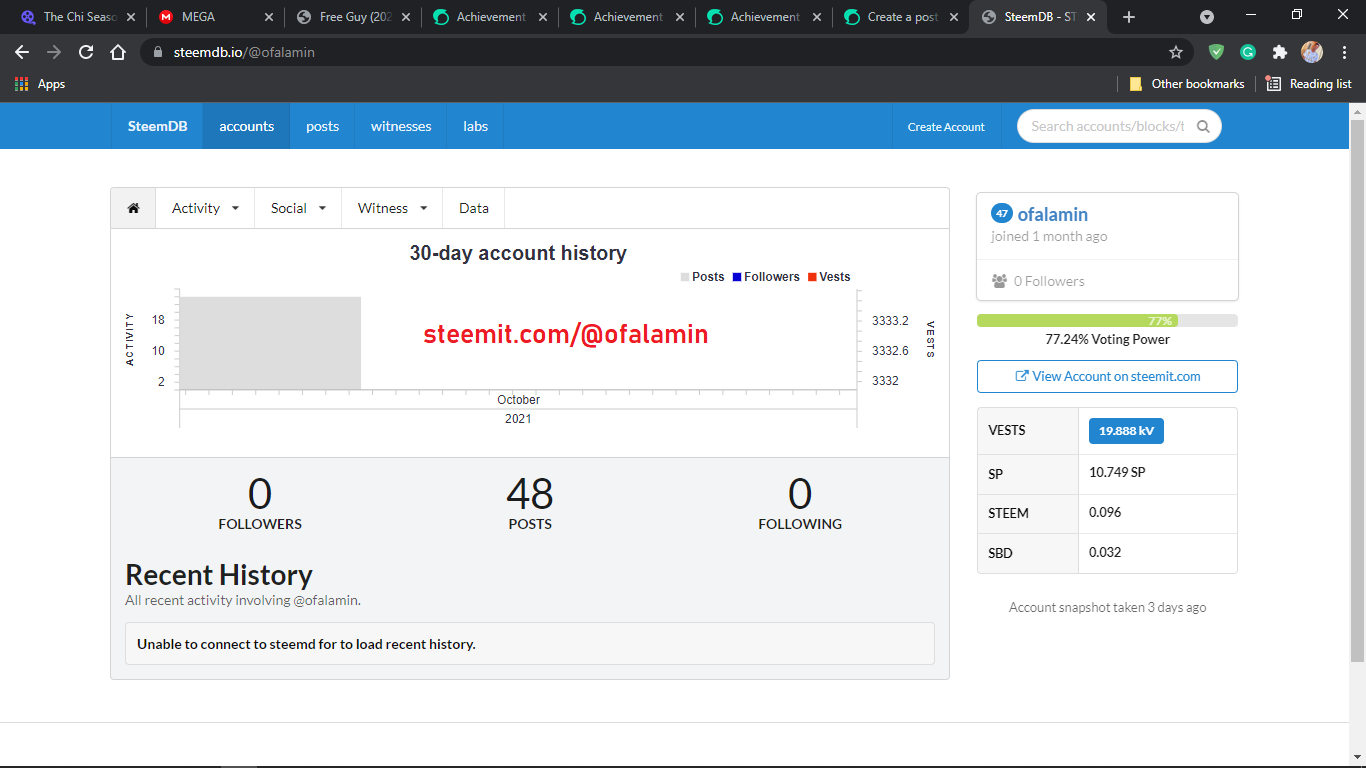Open the Extensions puzzle menu
The height and width of the screenshot is (768, 1366).
[x=1280, y=52]
